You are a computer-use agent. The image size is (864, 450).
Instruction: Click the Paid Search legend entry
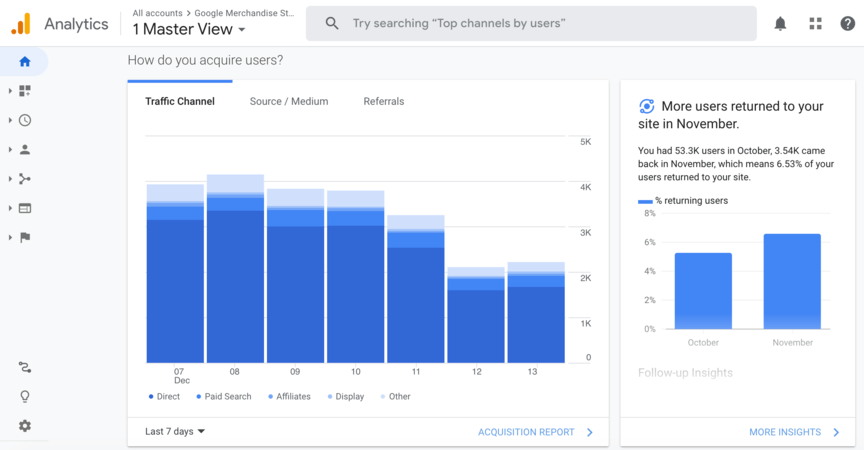tap(224, 397)
